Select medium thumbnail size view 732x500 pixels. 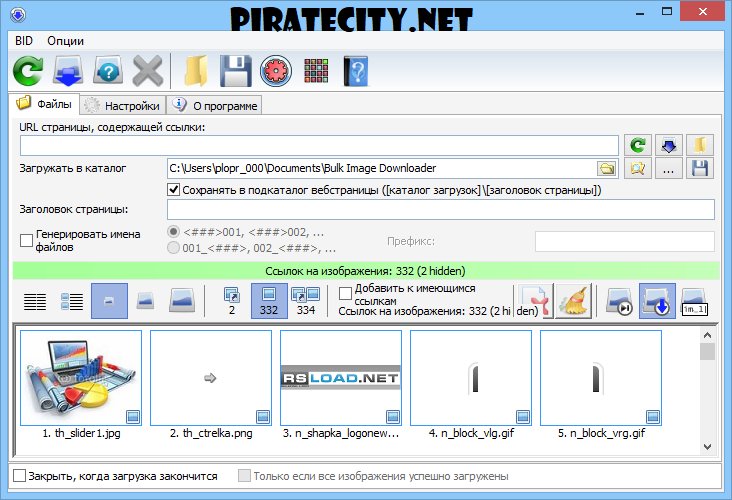click(145, 301)
